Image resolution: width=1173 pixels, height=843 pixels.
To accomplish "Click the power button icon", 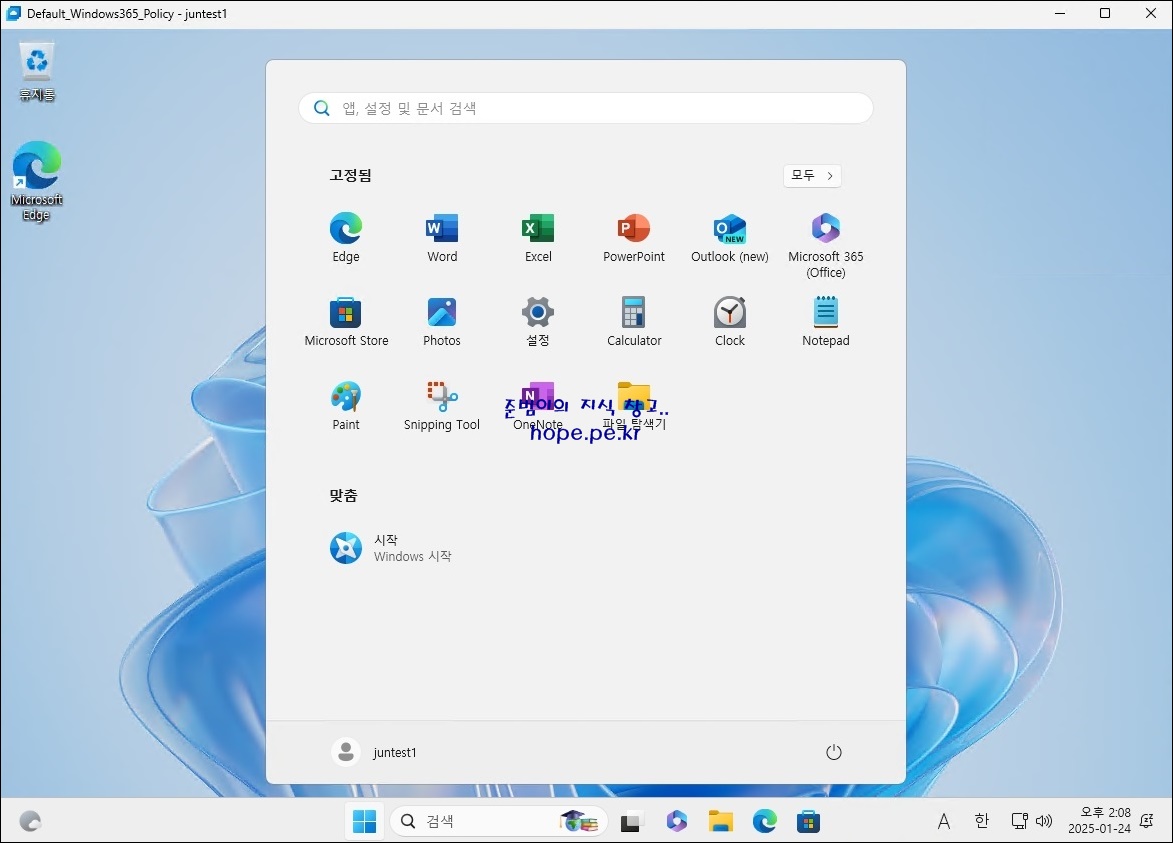I will pyautogui.click(x=833, y=752).
